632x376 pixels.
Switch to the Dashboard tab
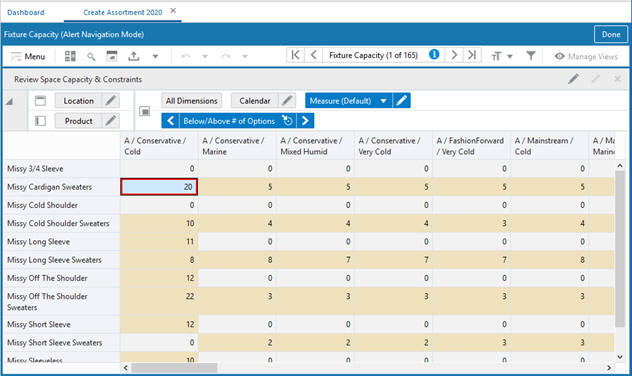click(x=26, y=12)
